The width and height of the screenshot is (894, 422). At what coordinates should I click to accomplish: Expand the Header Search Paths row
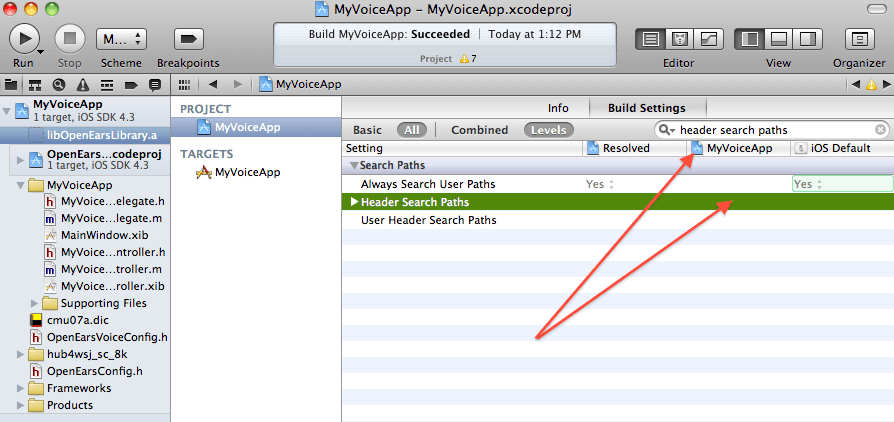pos(354,202)
